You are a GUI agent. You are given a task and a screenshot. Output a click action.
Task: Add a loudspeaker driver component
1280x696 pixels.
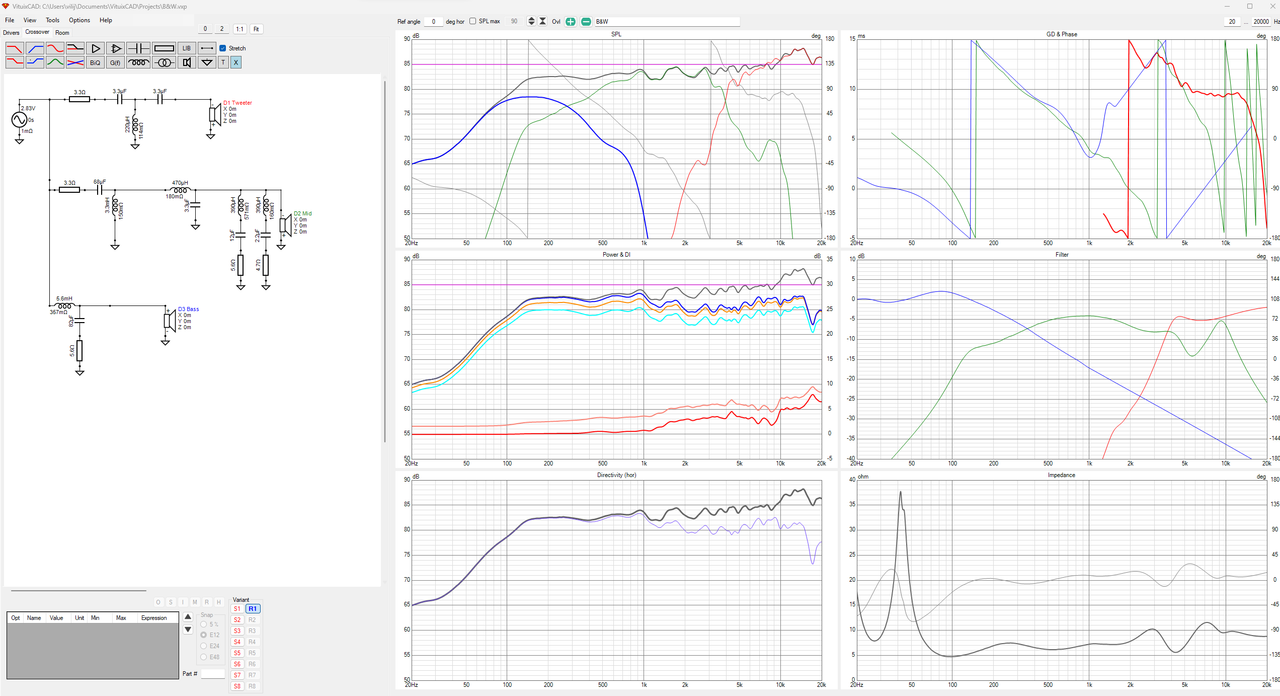[186, 63]
